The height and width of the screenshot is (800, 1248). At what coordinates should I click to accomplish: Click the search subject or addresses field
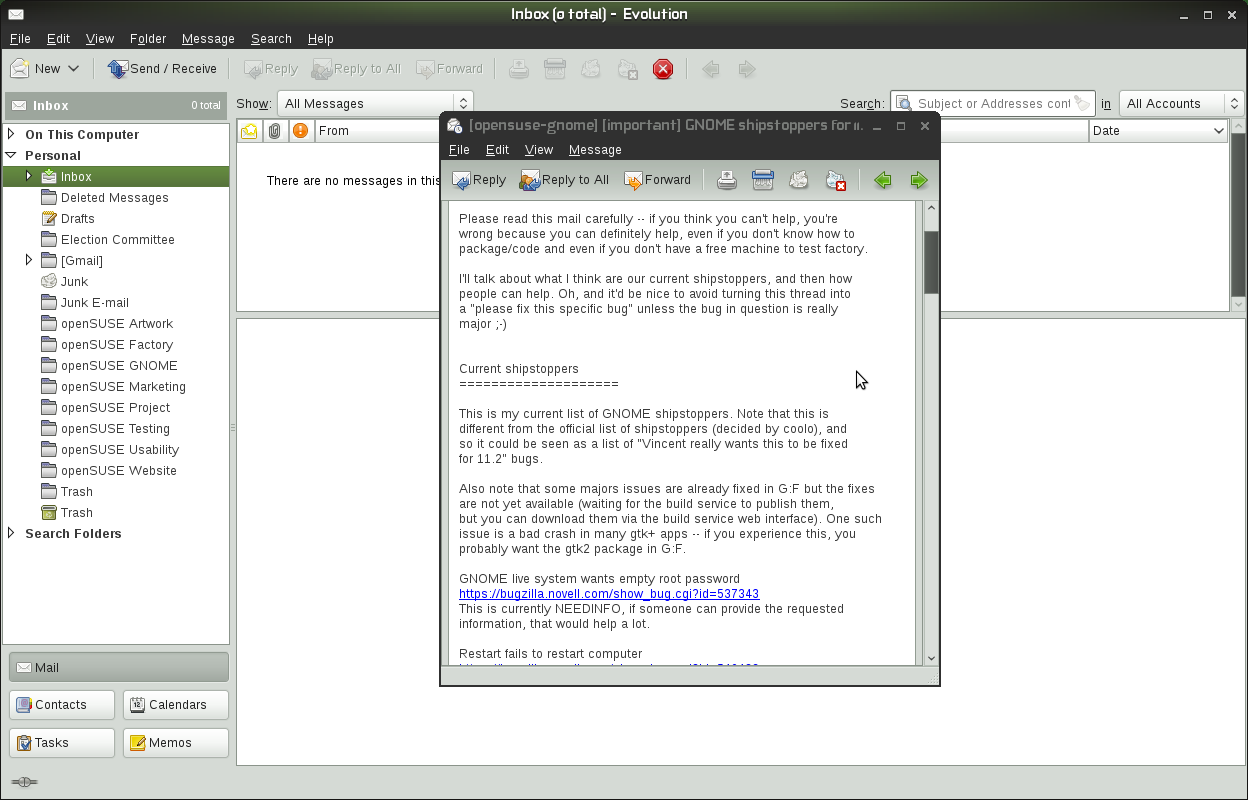[992, 103]
